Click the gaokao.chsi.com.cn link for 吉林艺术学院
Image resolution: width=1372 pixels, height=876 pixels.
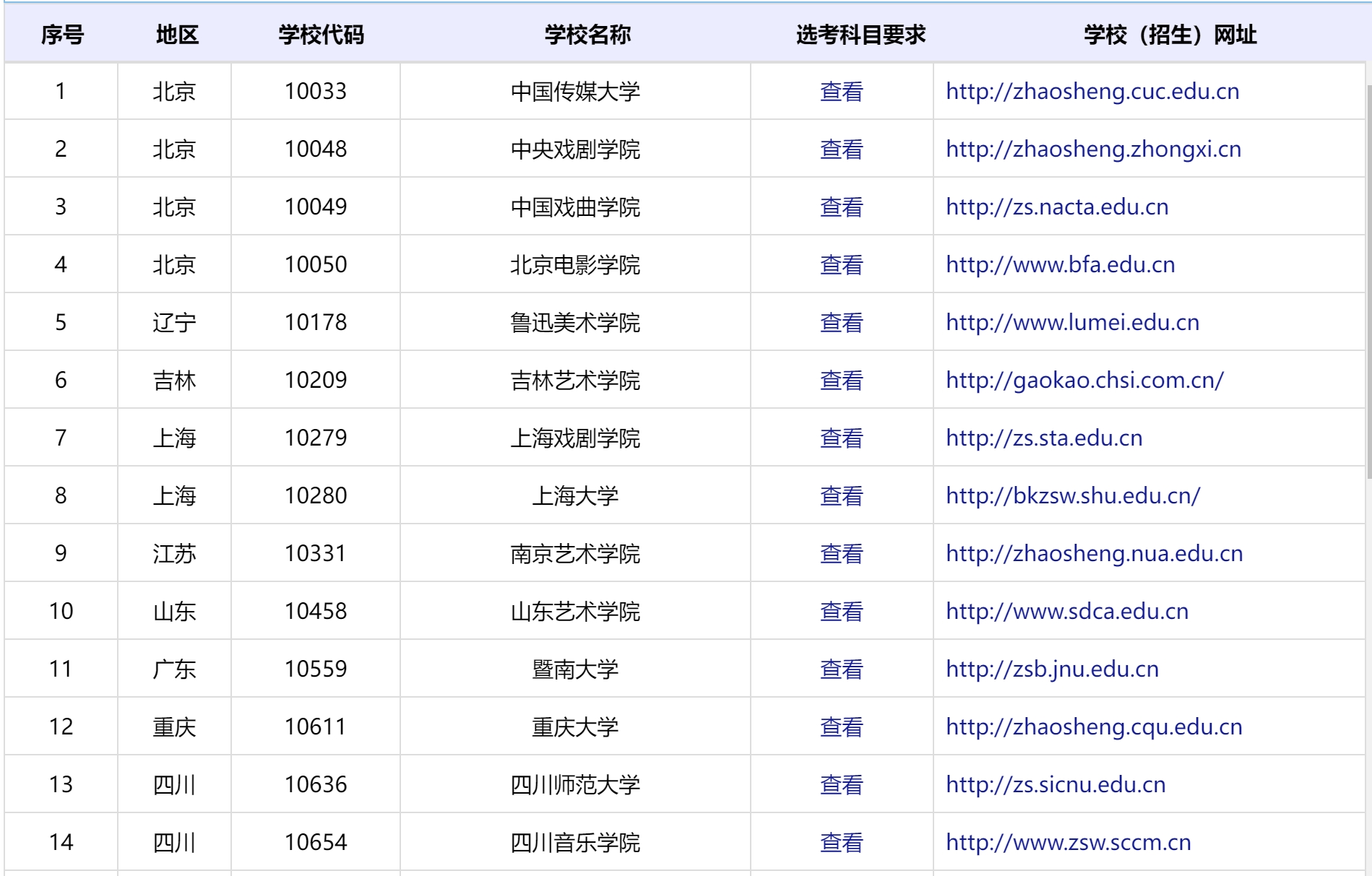pos(1084,381)
